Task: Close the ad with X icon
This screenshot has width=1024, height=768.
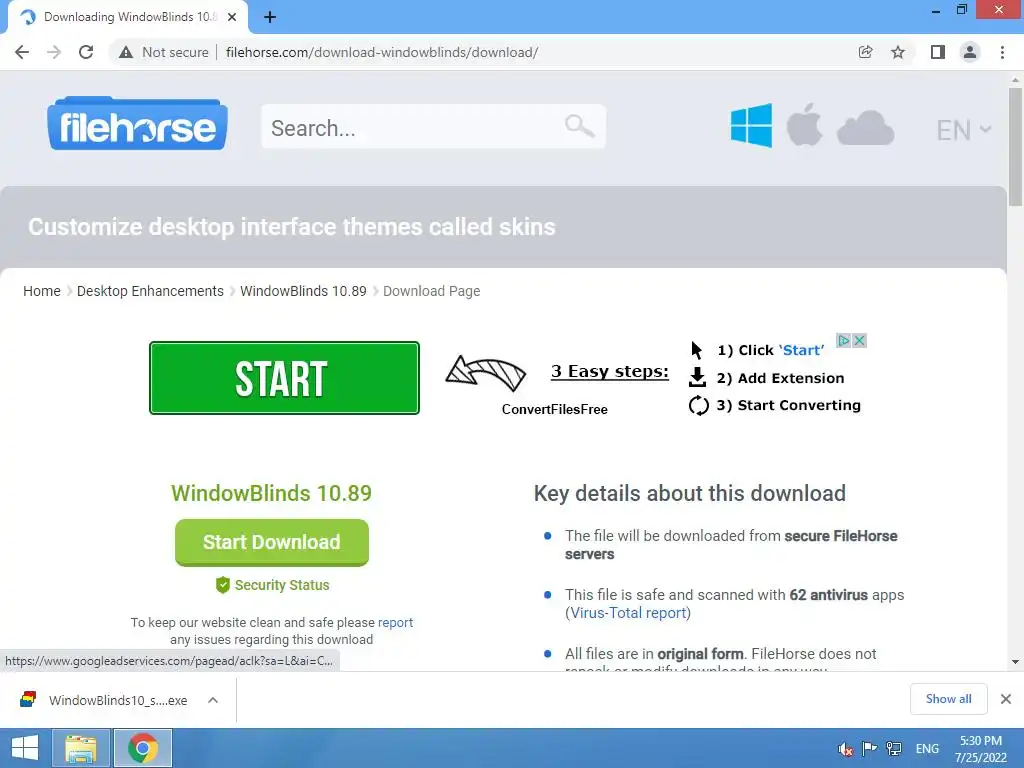Action: pyautogui.click(x=859, y=340)
